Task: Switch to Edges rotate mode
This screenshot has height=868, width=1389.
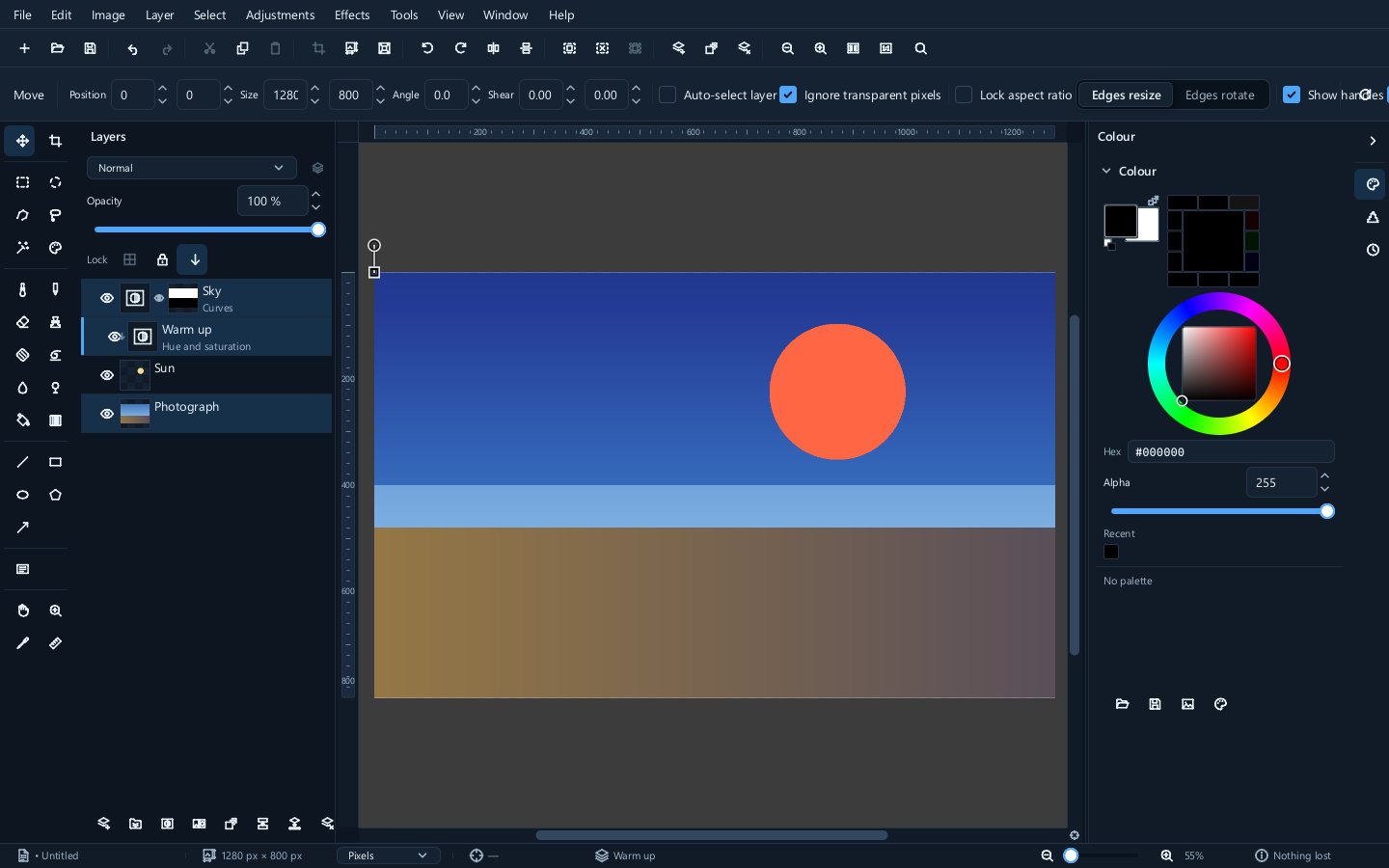Action: tap(1219, 95)
